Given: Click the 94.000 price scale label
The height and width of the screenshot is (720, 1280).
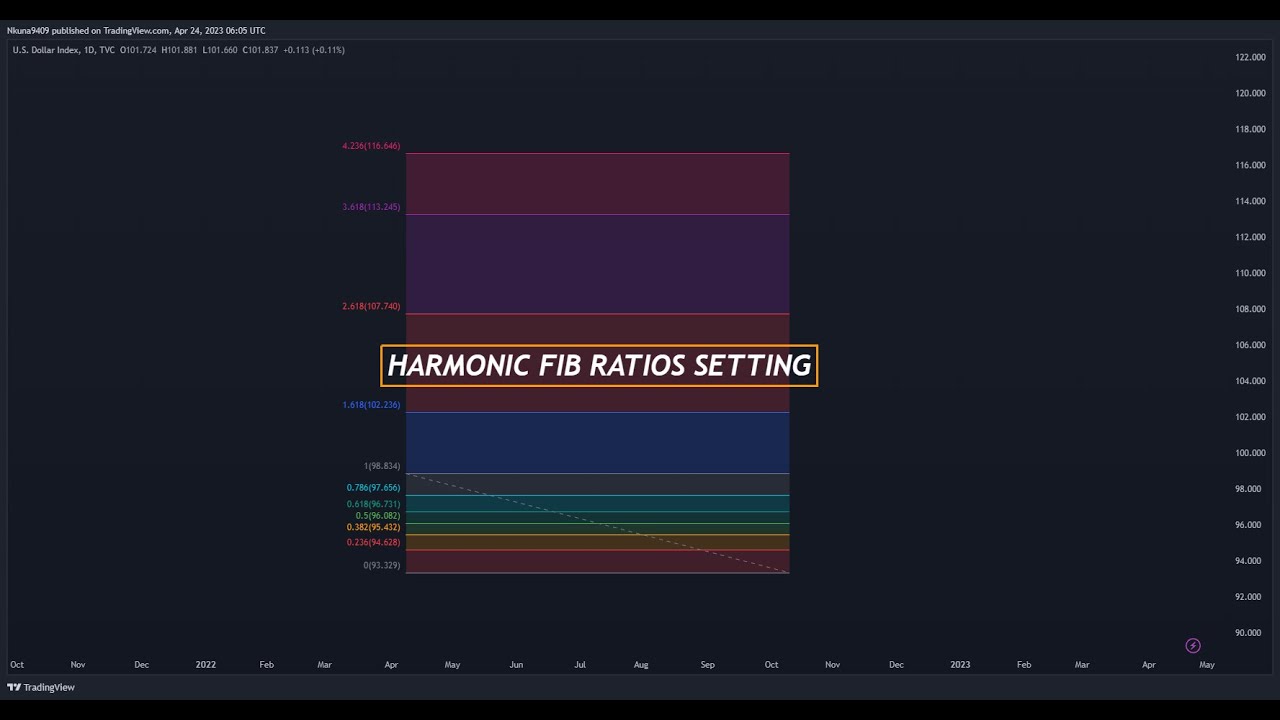Looking at the screenshot, I should coord(1248,561).
